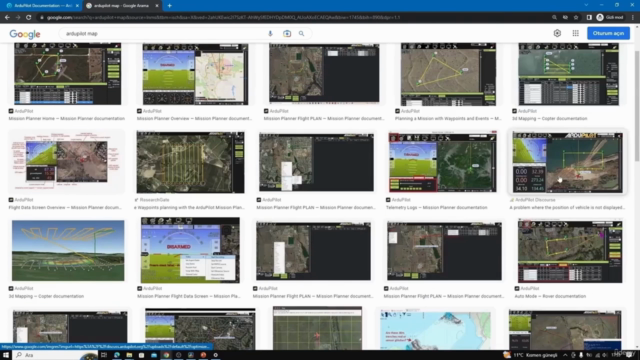Open the DISARMED Flight Data Screen thumbnail

click(x=190, y=250)
